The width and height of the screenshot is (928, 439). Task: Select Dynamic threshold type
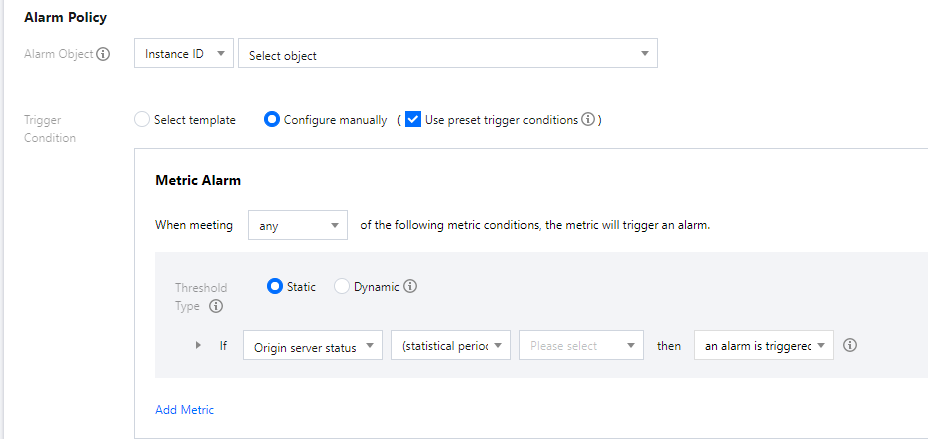tap(342, 287)
